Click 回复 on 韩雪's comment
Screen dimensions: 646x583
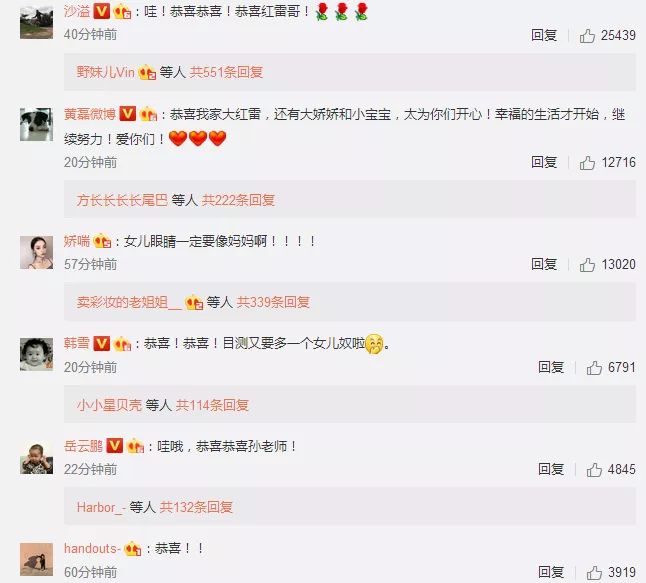551,367
